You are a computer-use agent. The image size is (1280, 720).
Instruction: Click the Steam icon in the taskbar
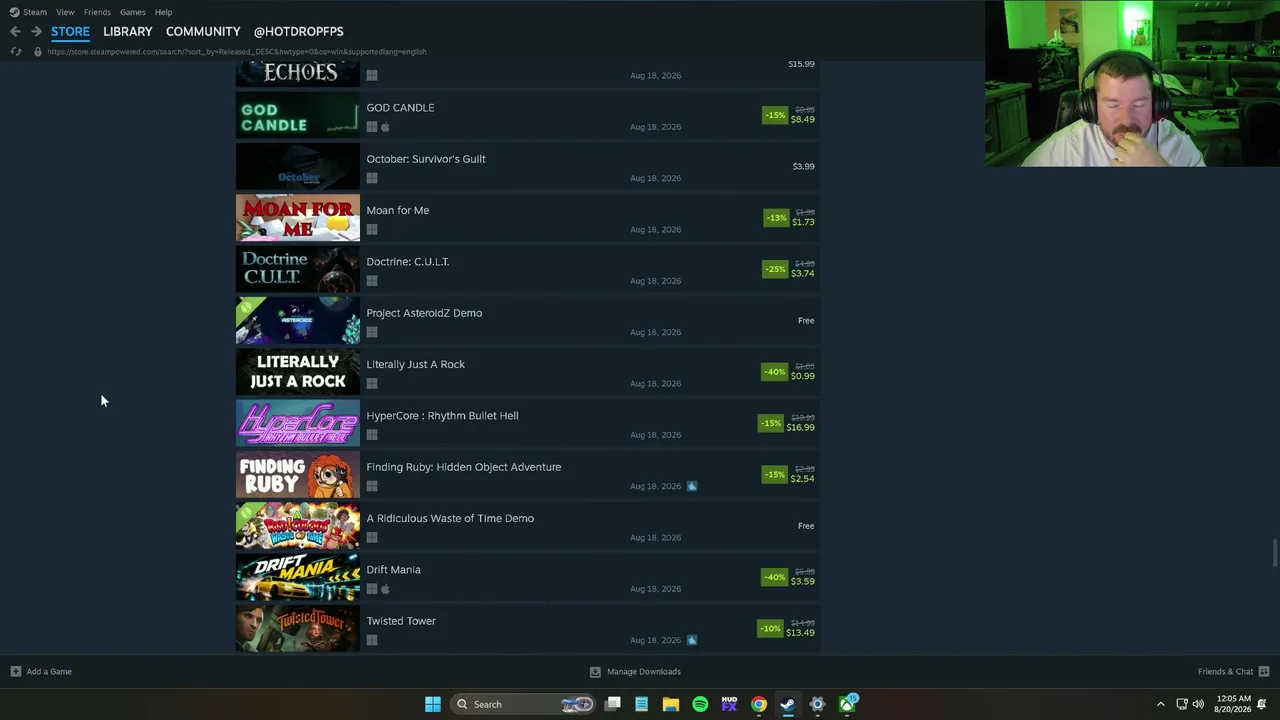pyautogui.click(x=788, y=704)
